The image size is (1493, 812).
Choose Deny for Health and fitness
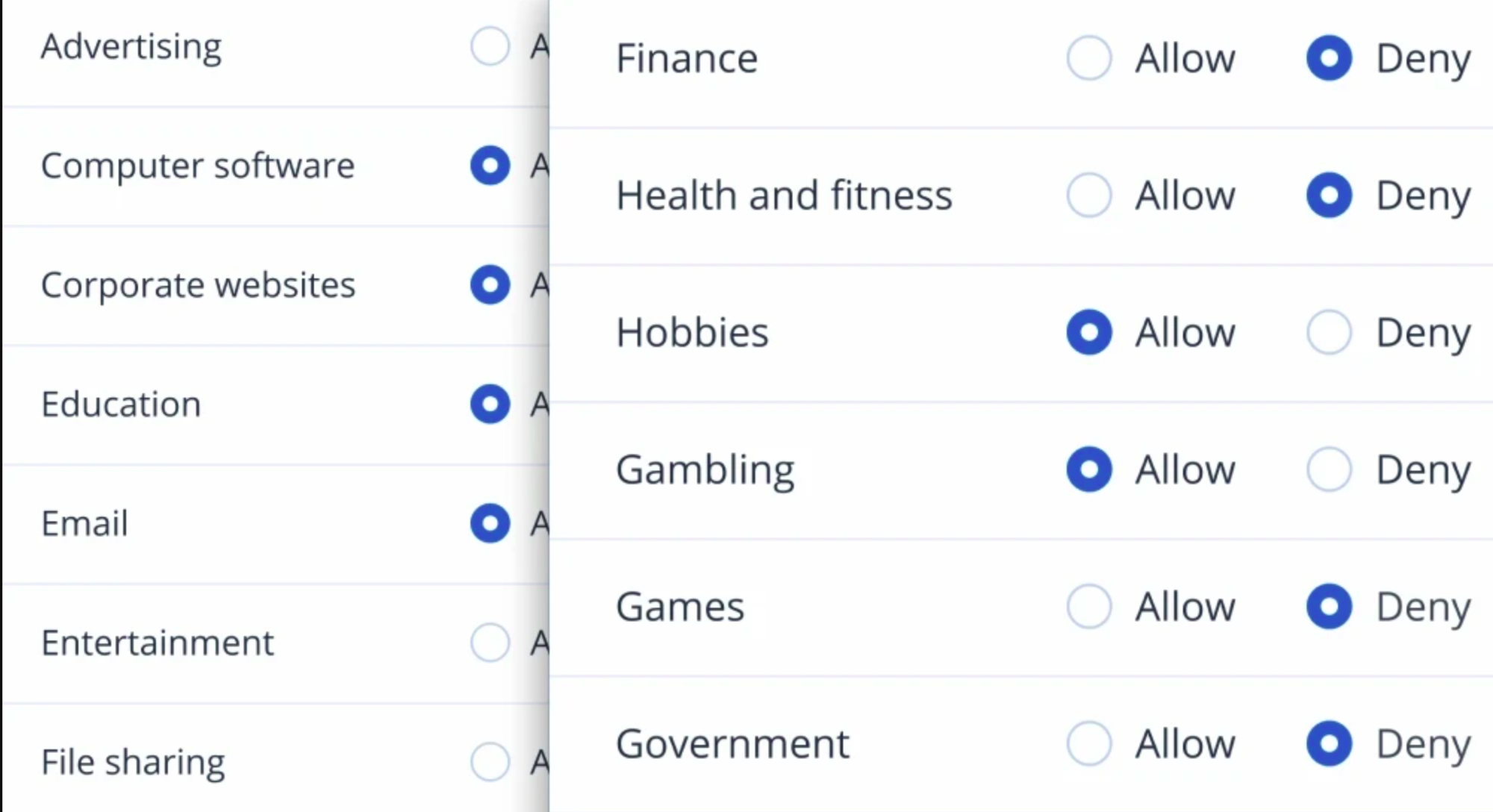[x=1329, y=196]
